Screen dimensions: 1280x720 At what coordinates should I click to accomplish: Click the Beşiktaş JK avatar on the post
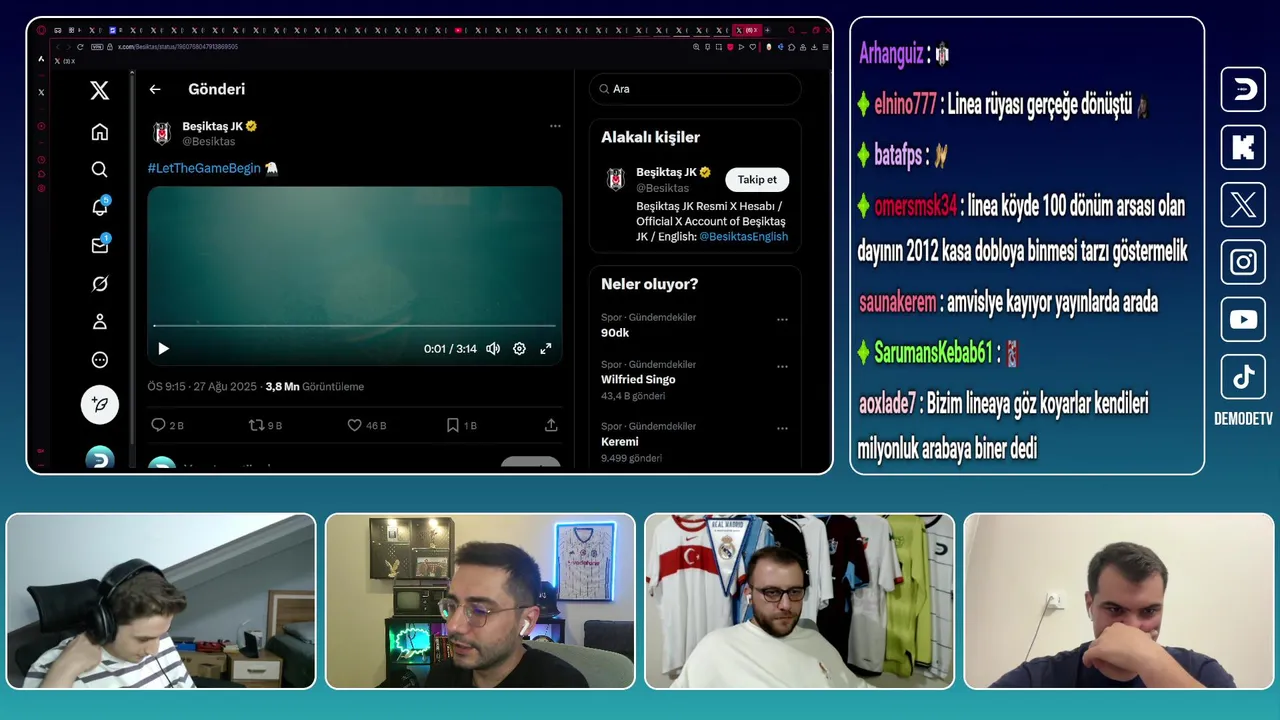(162, 134)
